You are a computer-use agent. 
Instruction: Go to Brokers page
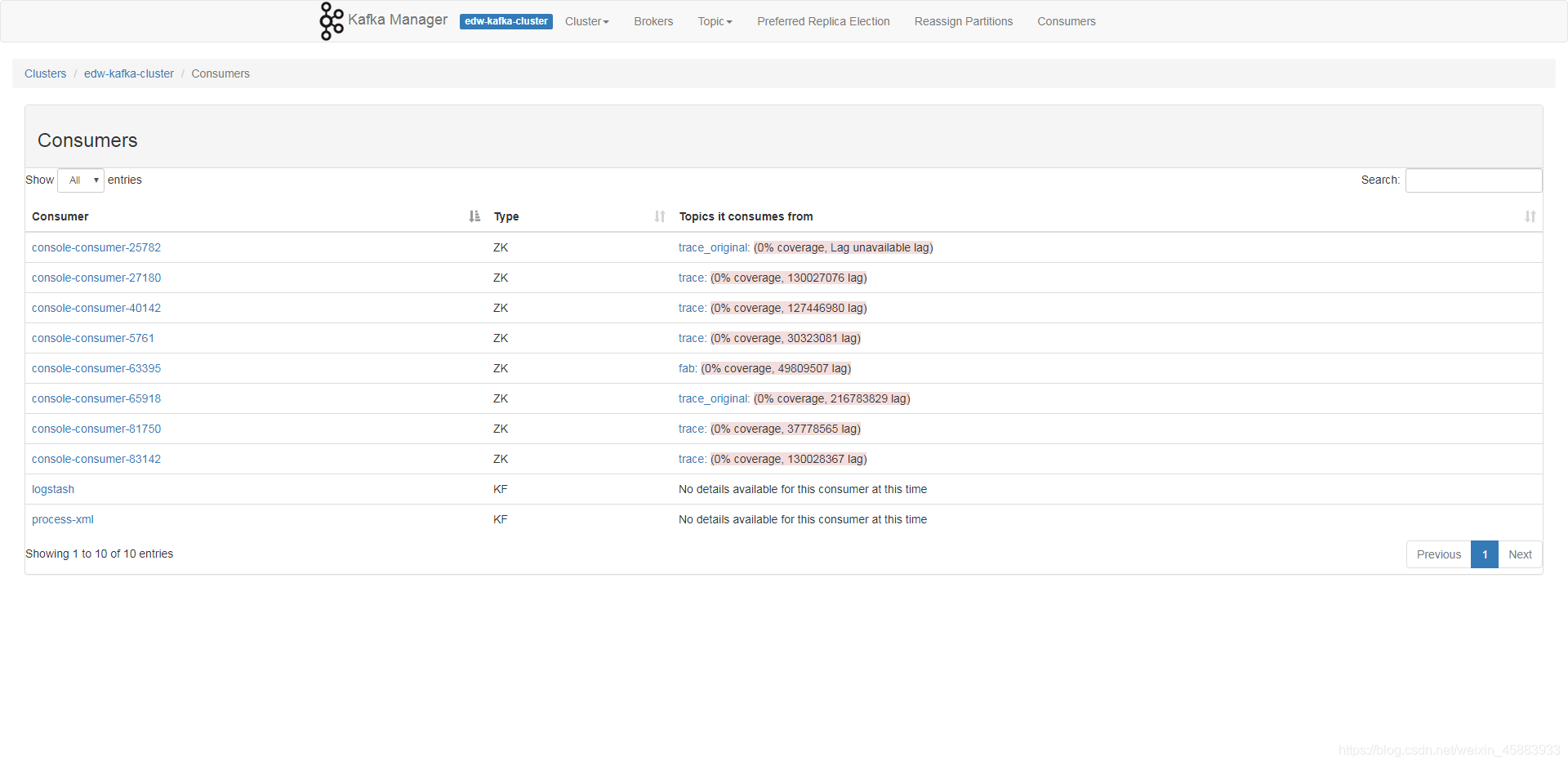pyautogui.click(x=653, y=21)
